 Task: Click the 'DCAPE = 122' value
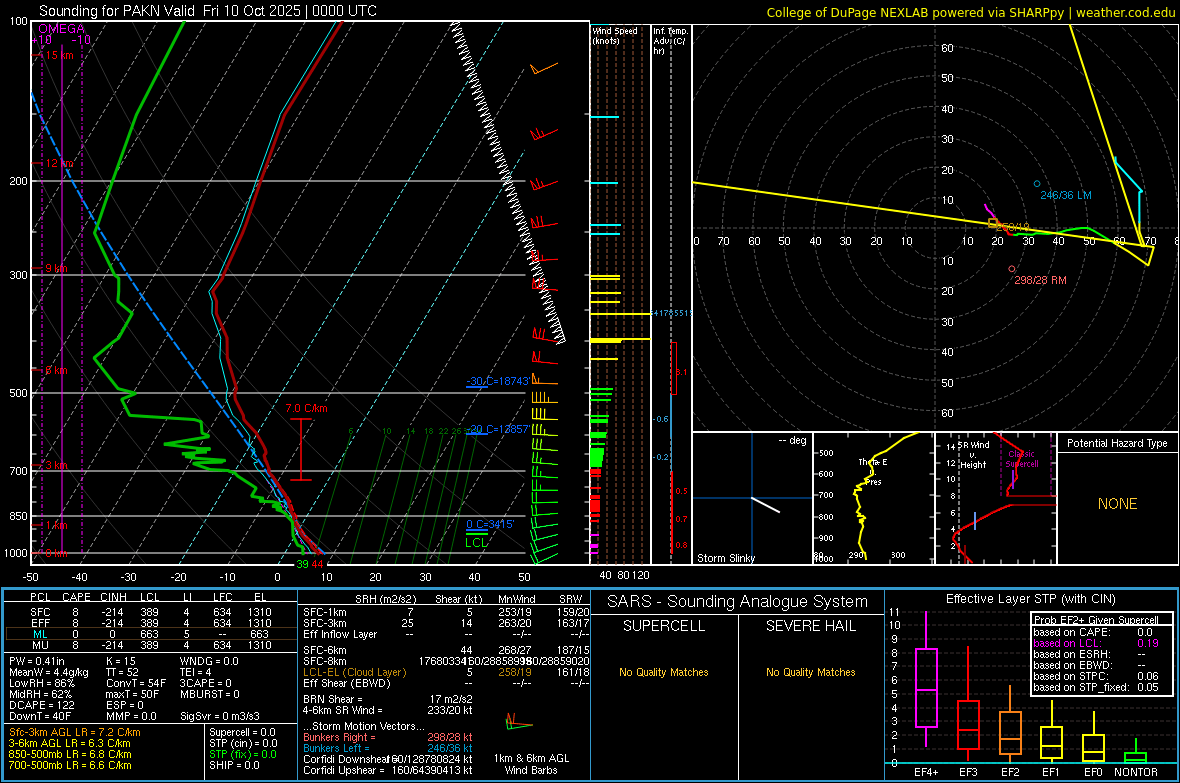pyautogui.click(x=41, y=705)
